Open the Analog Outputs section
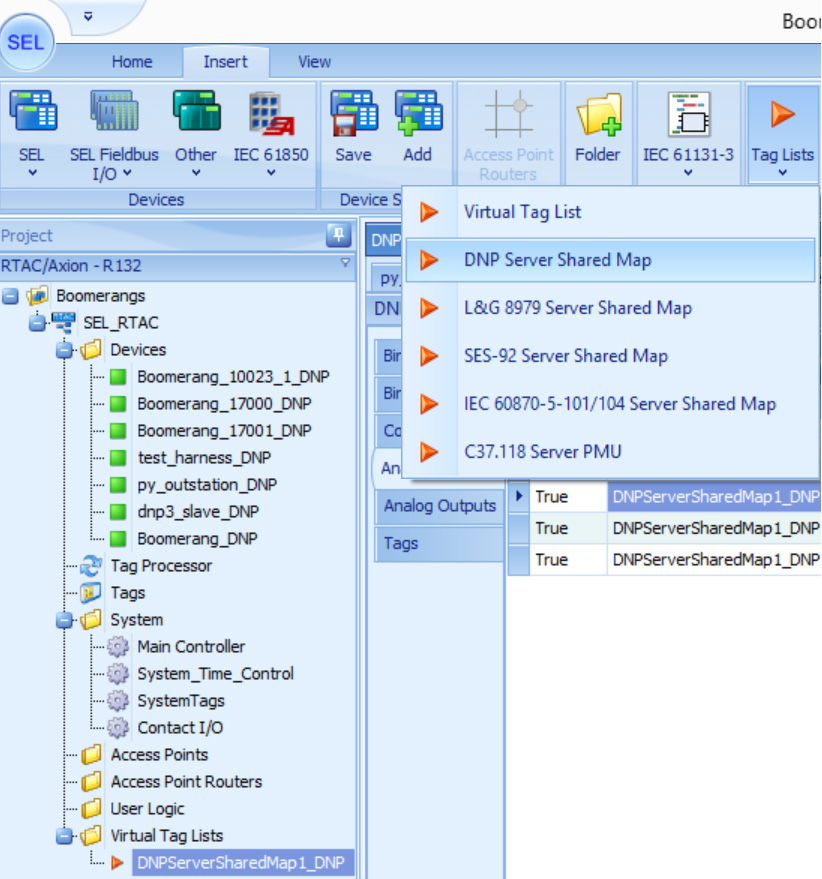 [x=438, y=506]
